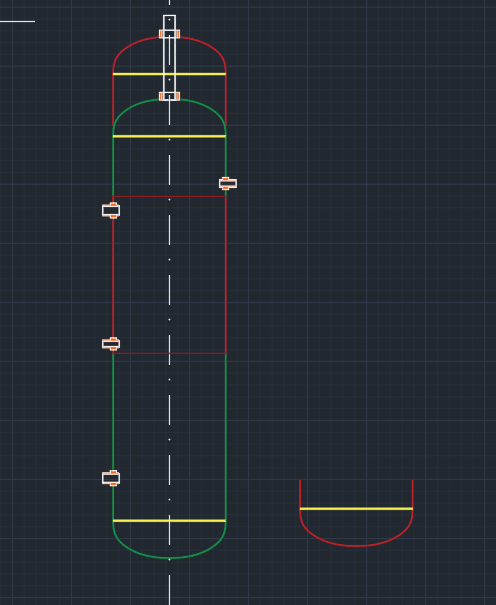
Task: Click the white vertical pipe at the top
Action: coord(169,58)
